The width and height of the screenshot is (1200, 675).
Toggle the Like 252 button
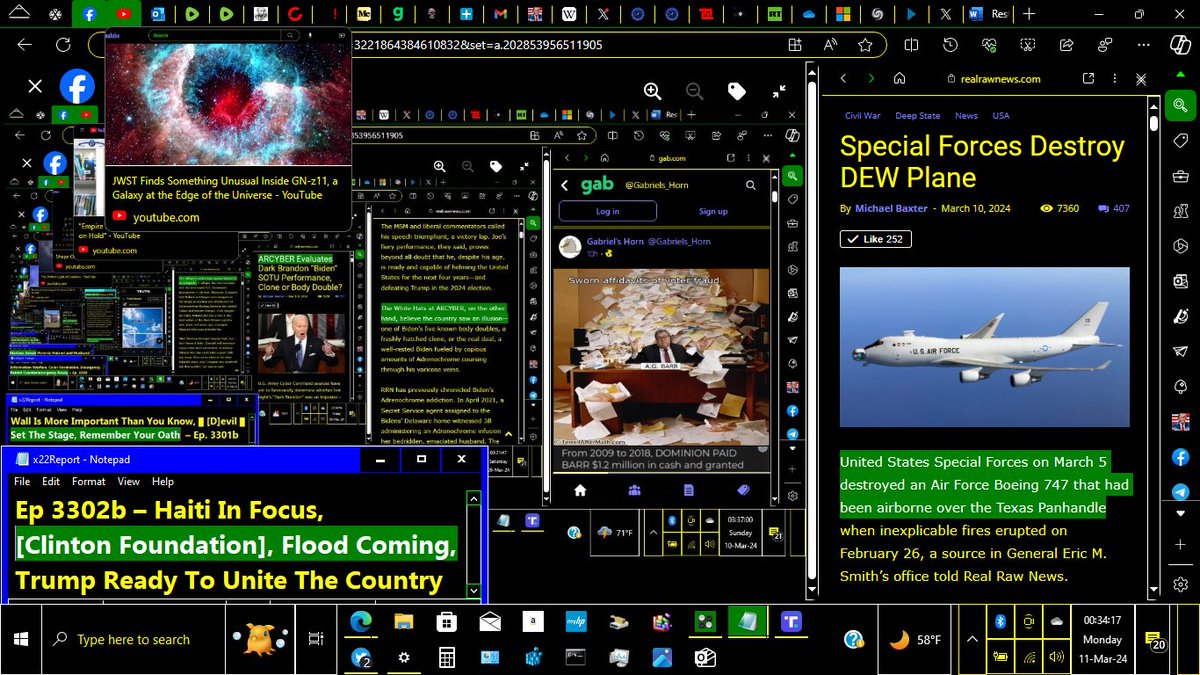875,239
